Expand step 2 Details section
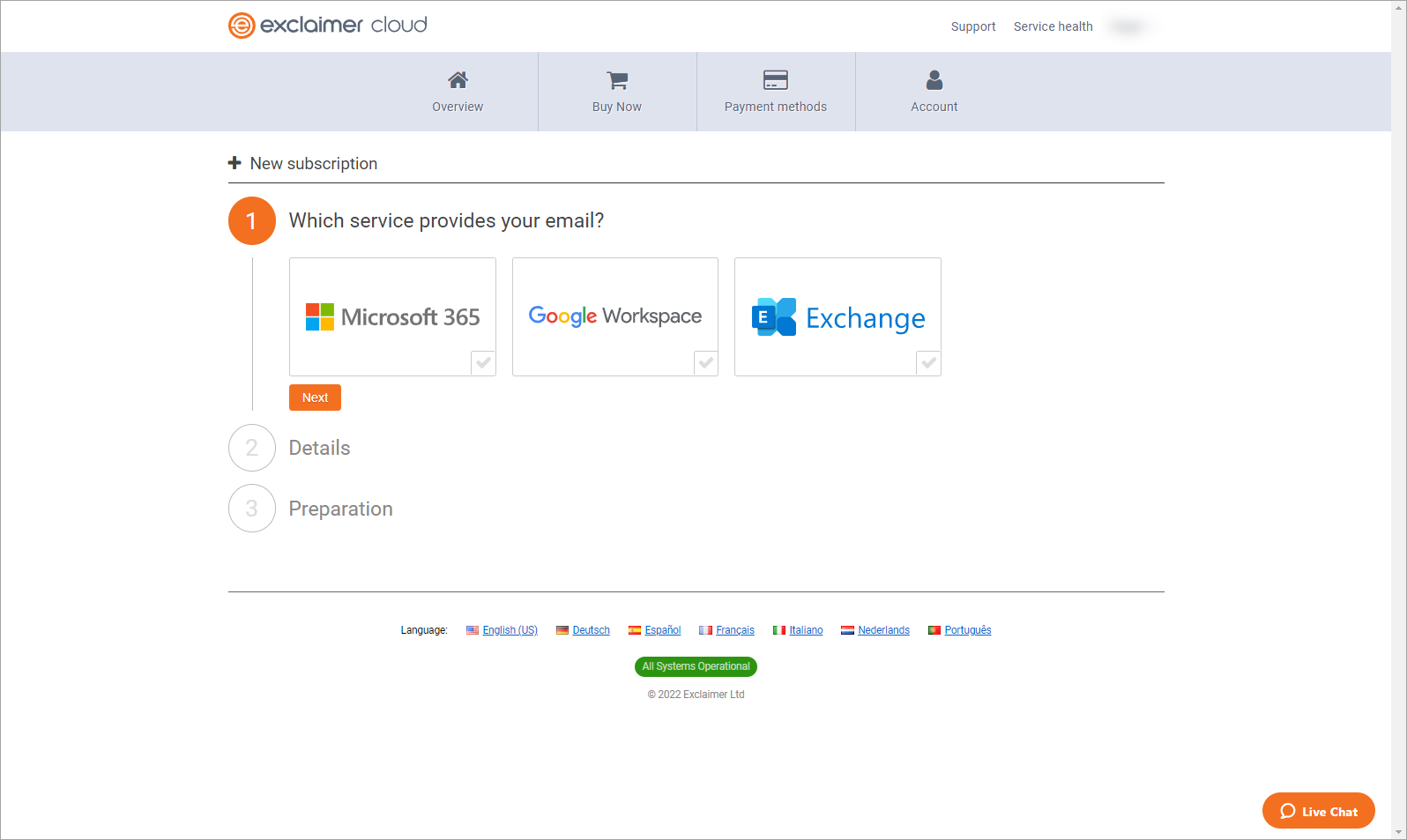 (x=319, y=448)
